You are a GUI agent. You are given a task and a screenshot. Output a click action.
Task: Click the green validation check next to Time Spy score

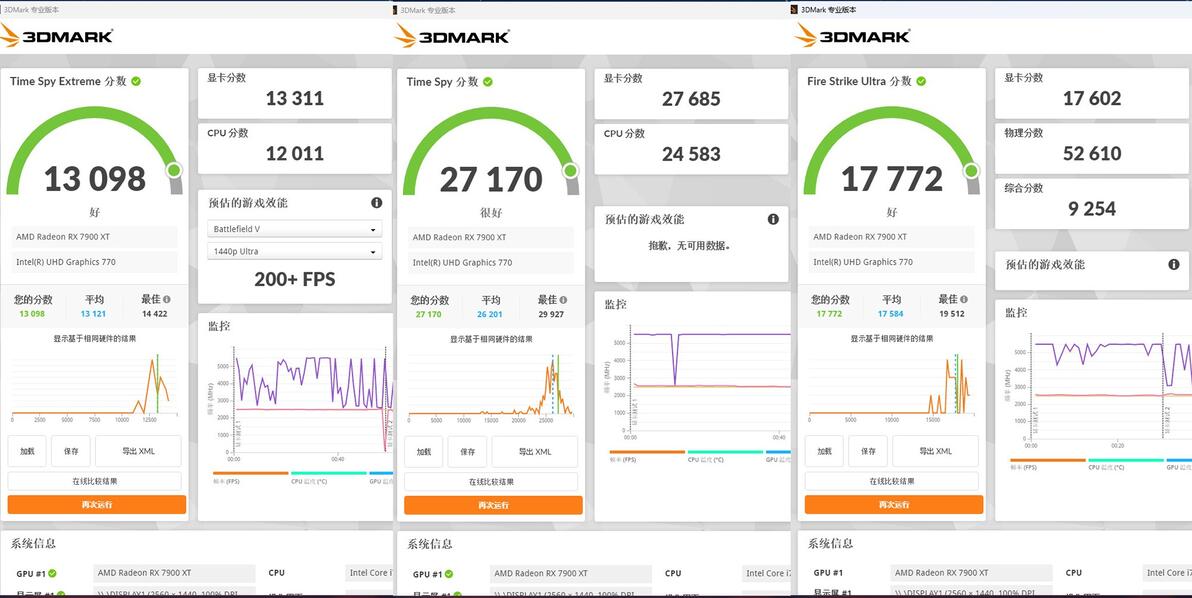click(x=488, y=82)
